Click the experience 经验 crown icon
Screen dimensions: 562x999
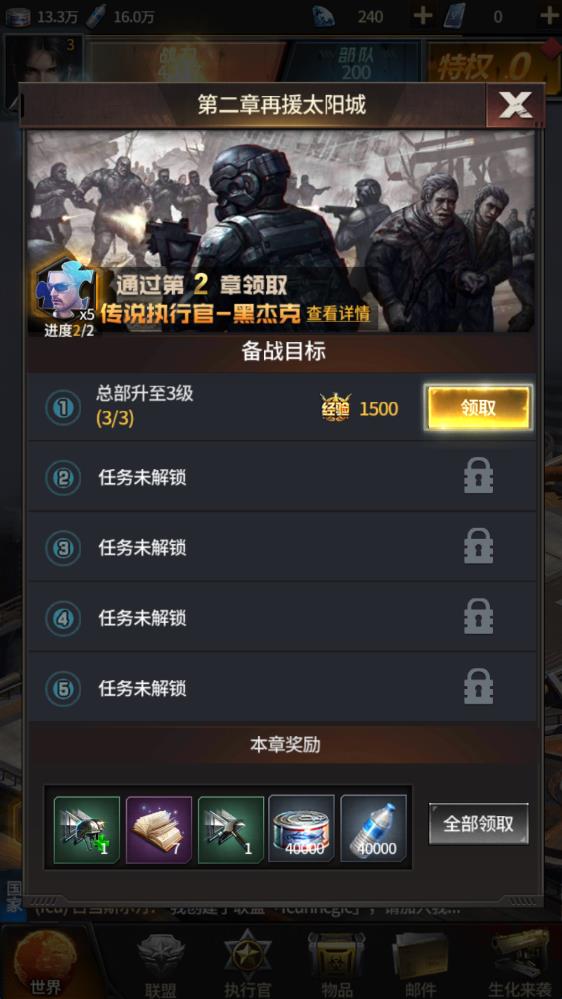tap(335, 408)
